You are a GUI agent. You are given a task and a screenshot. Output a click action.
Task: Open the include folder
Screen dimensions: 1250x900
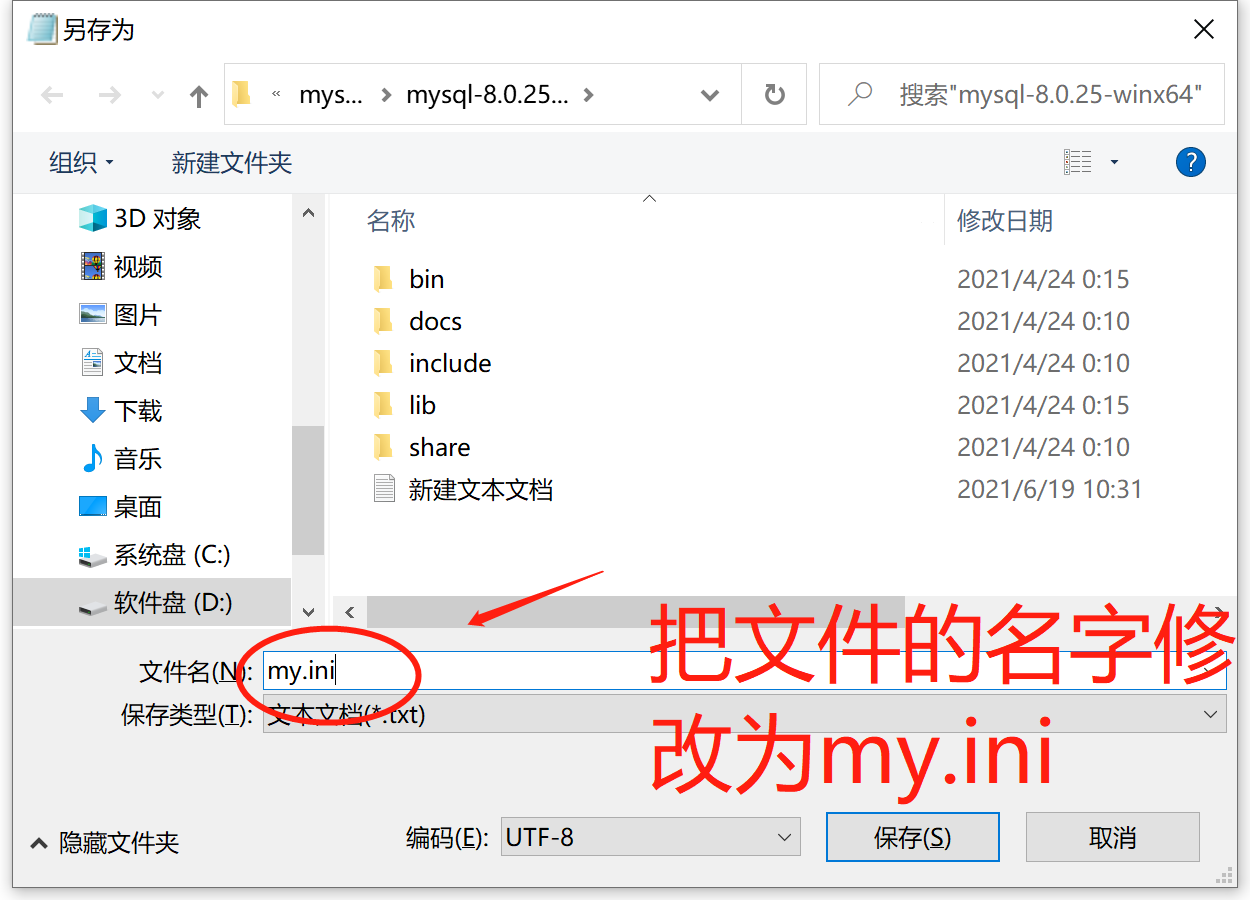449,363
